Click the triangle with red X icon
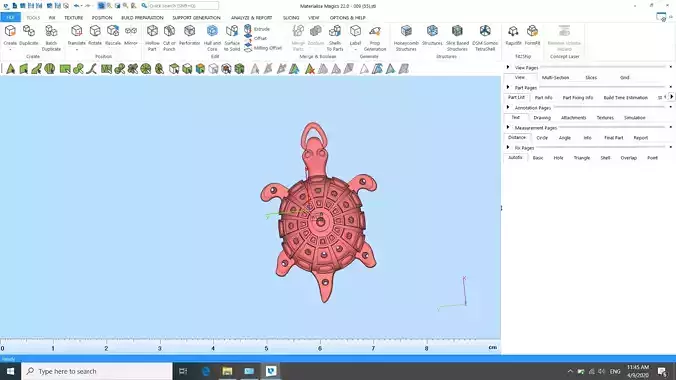The width and height of the screenshot is (676, 380). 310,69
